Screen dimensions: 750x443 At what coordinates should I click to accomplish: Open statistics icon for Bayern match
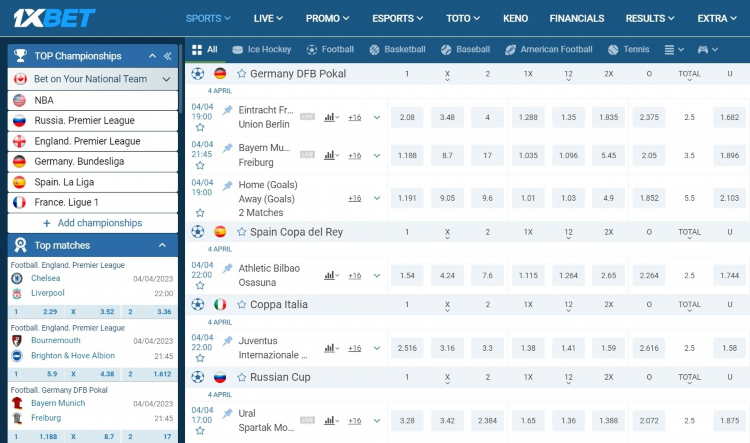tap(331, 155)
